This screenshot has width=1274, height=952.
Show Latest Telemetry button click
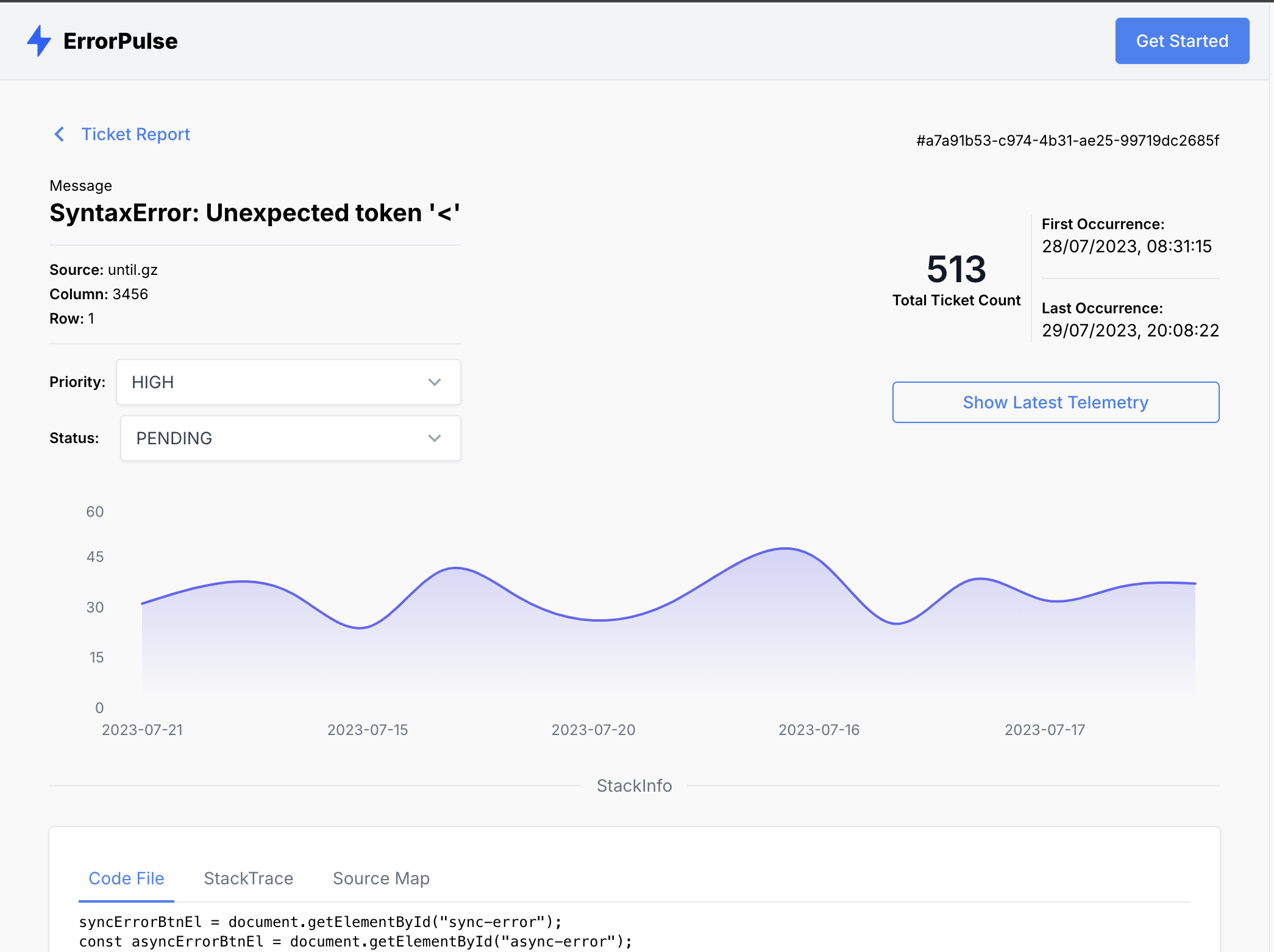1056,402
